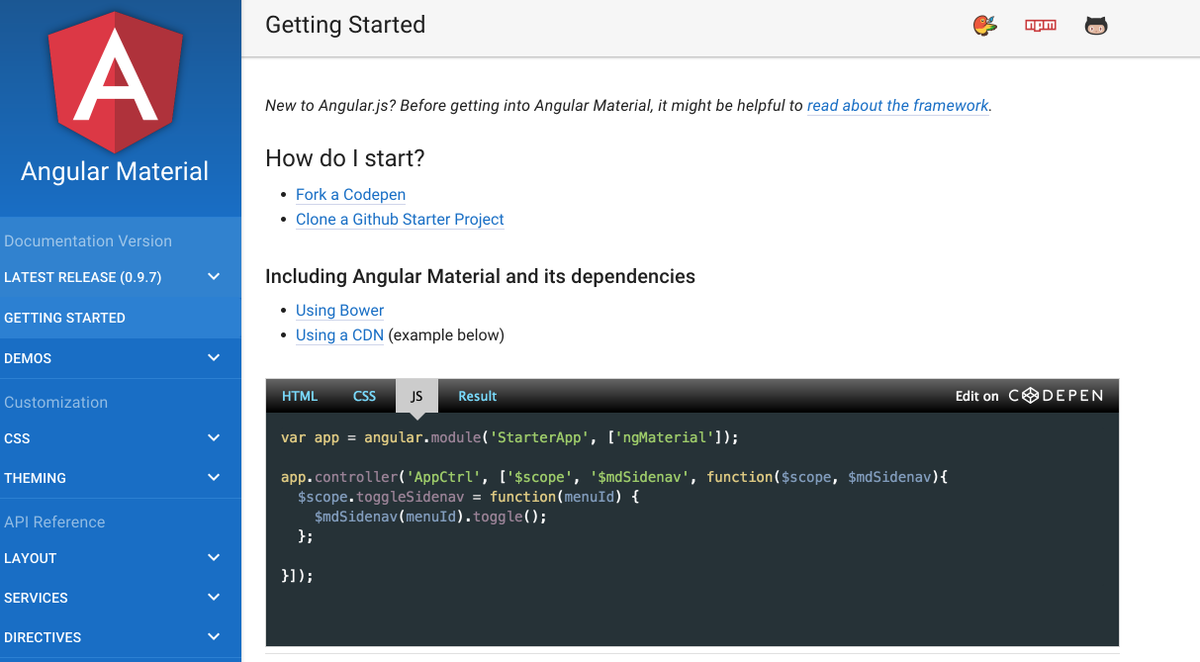Follow the 'read about the framework' link
Screen dimensions: 1200x662
(x=898, y=105)
